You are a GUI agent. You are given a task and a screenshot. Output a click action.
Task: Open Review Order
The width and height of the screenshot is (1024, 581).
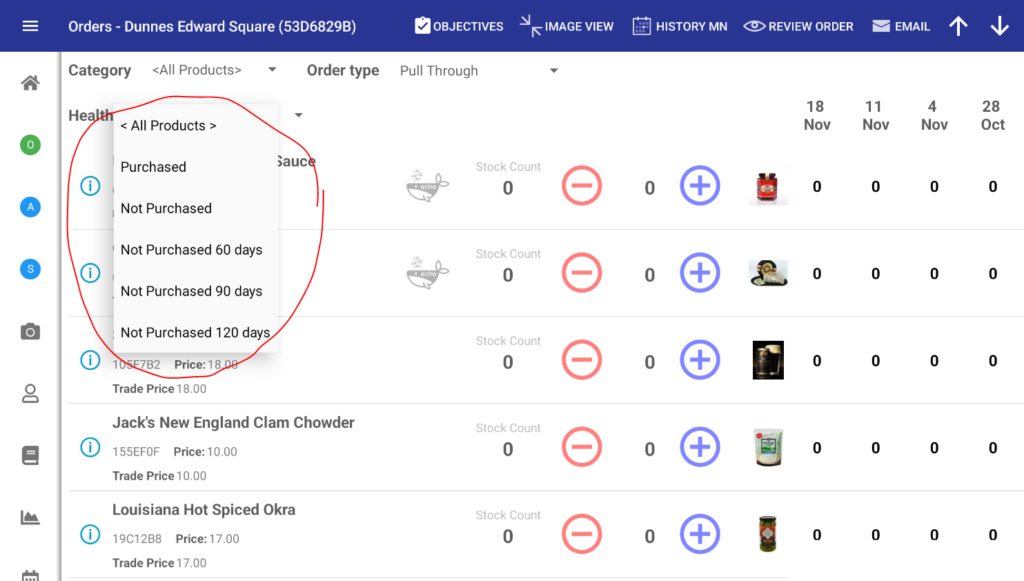point(798,26)
